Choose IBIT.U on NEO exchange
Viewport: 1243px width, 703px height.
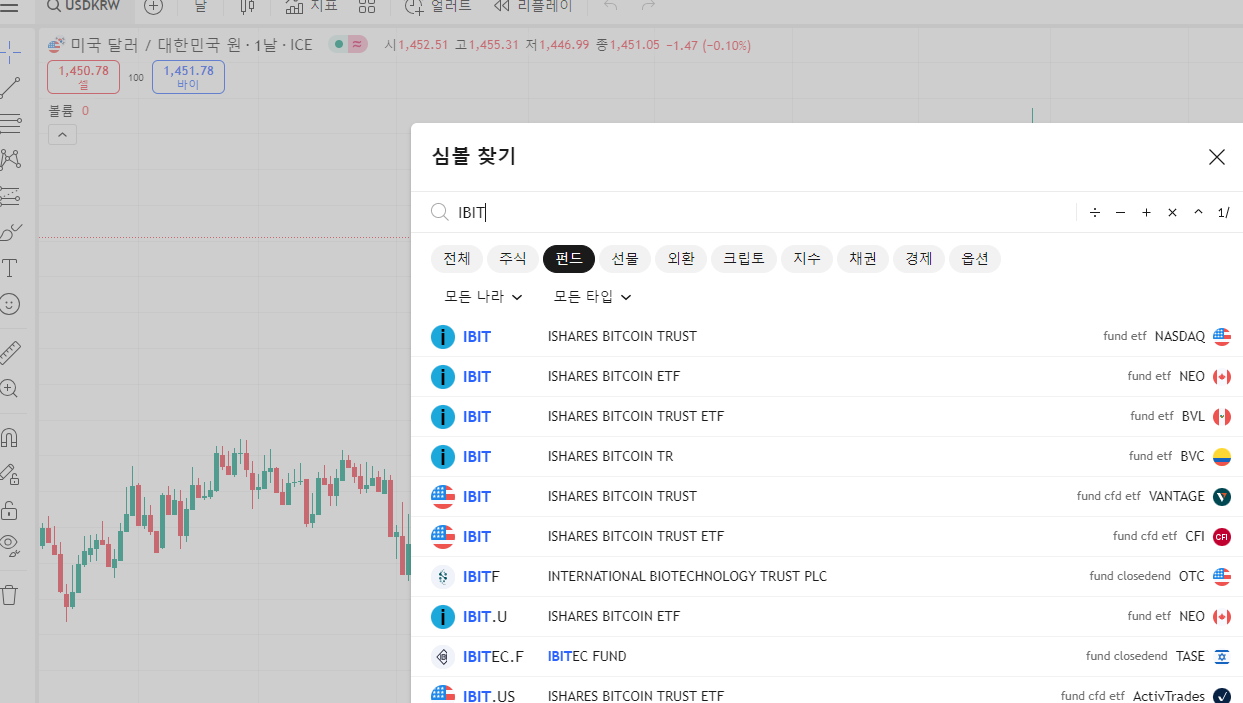coord(827,617)
